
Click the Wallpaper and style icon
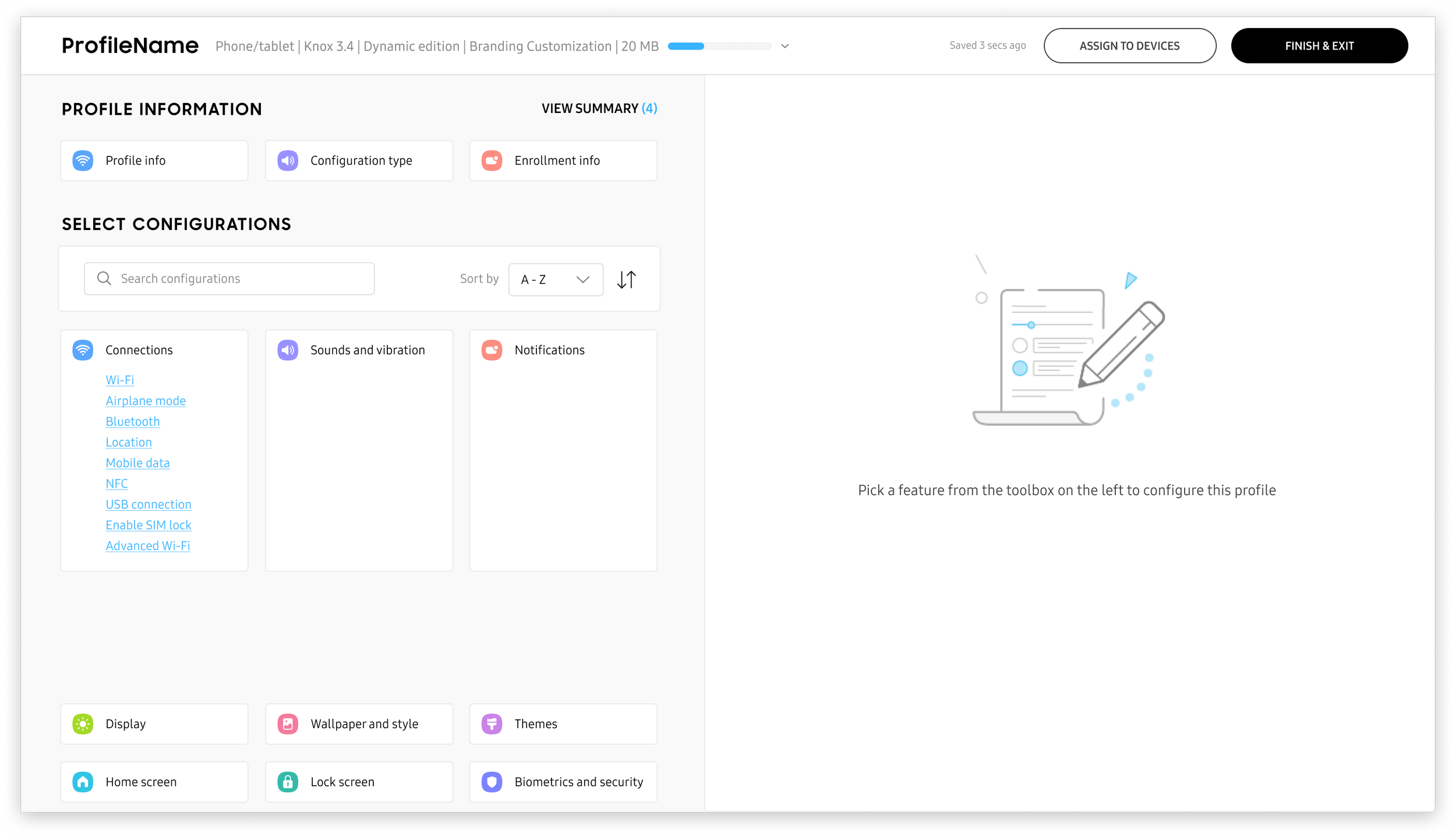pyautogui.click(x=288, y=724)
